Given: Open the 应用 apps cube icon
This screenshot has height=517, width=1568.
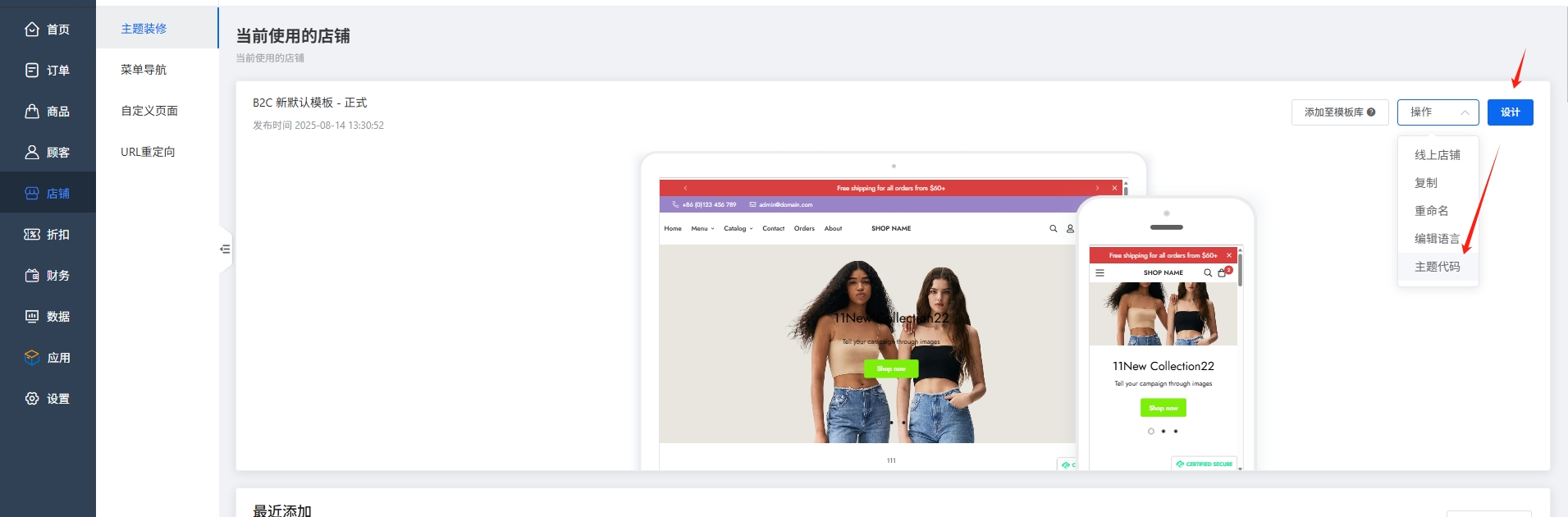Looking at the screenshot, I should click(32, 358).
